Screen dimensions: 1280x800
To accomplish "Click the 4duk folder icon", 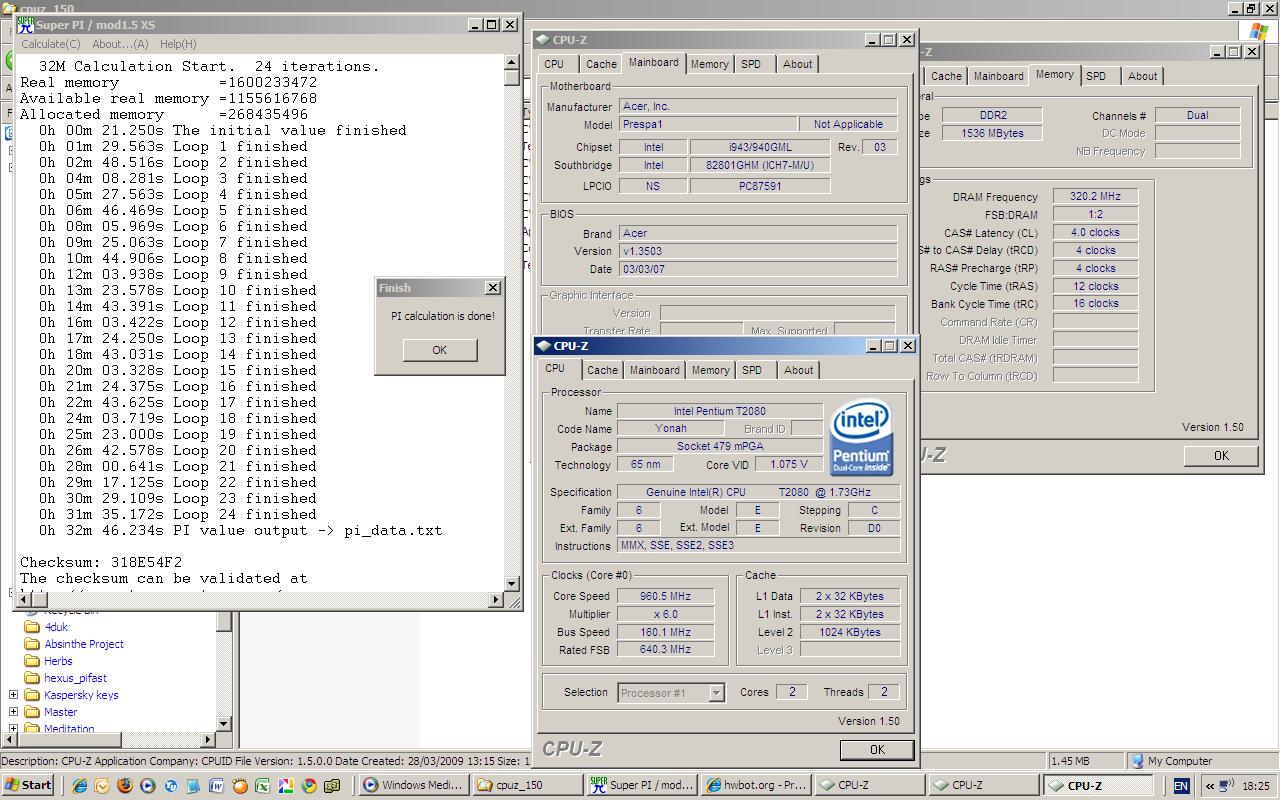I will pyautogui.click(x=32, y=627).
